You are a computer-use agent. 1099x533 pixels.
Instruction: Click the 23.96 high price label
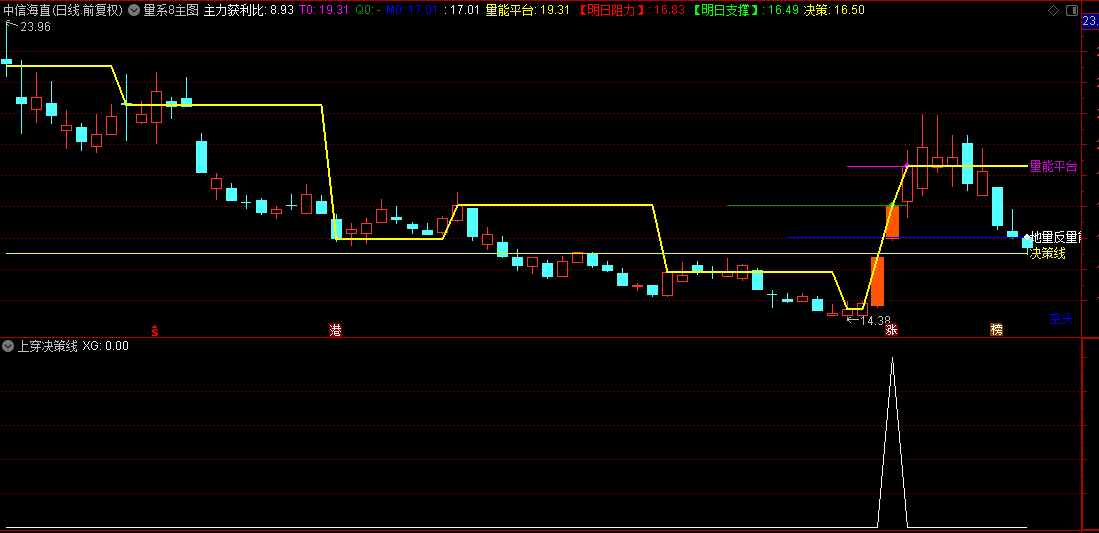click(35, 27)
